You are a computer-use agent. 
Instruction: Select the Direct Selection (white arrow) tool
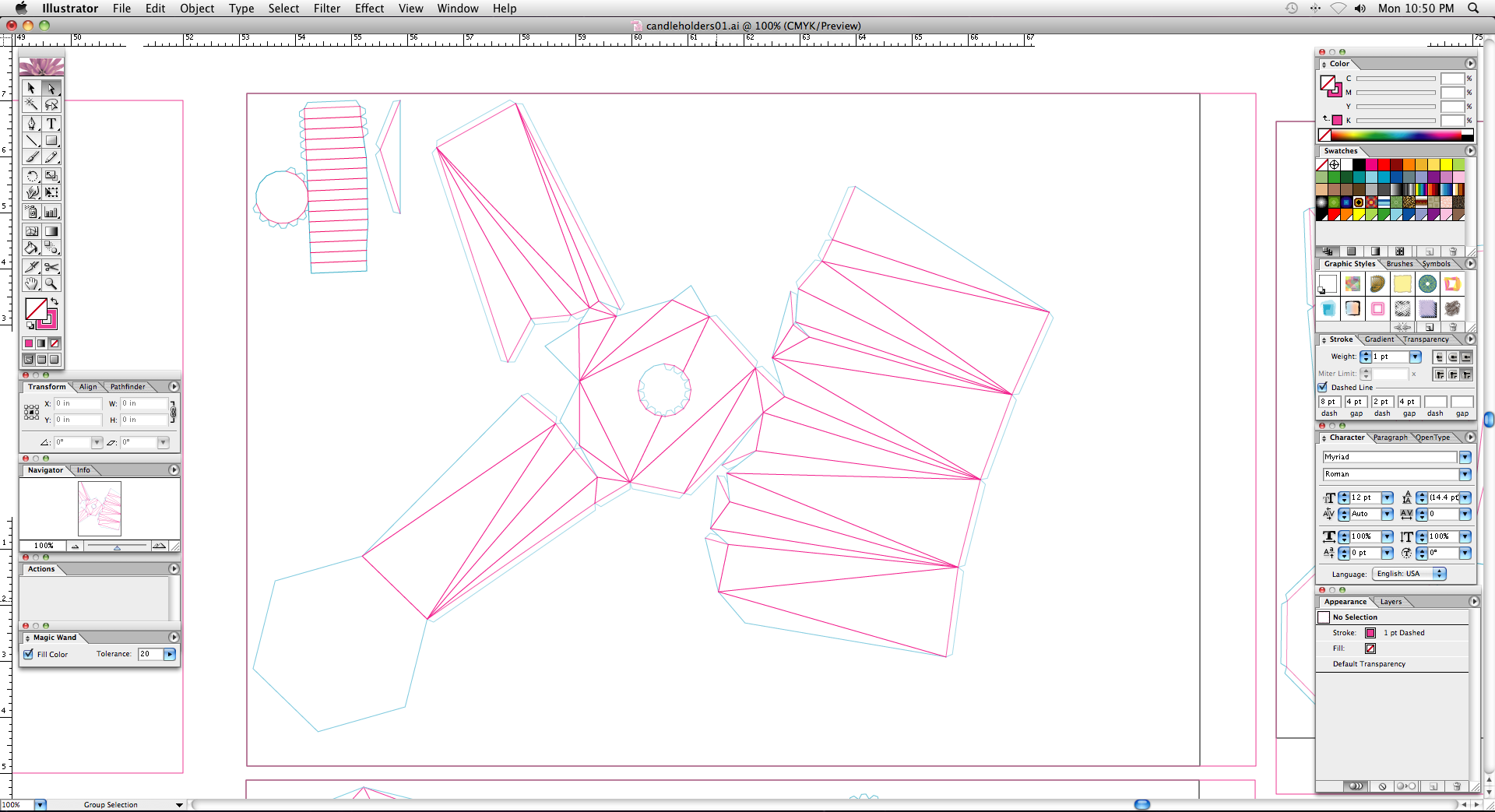(x=51, y=88)
